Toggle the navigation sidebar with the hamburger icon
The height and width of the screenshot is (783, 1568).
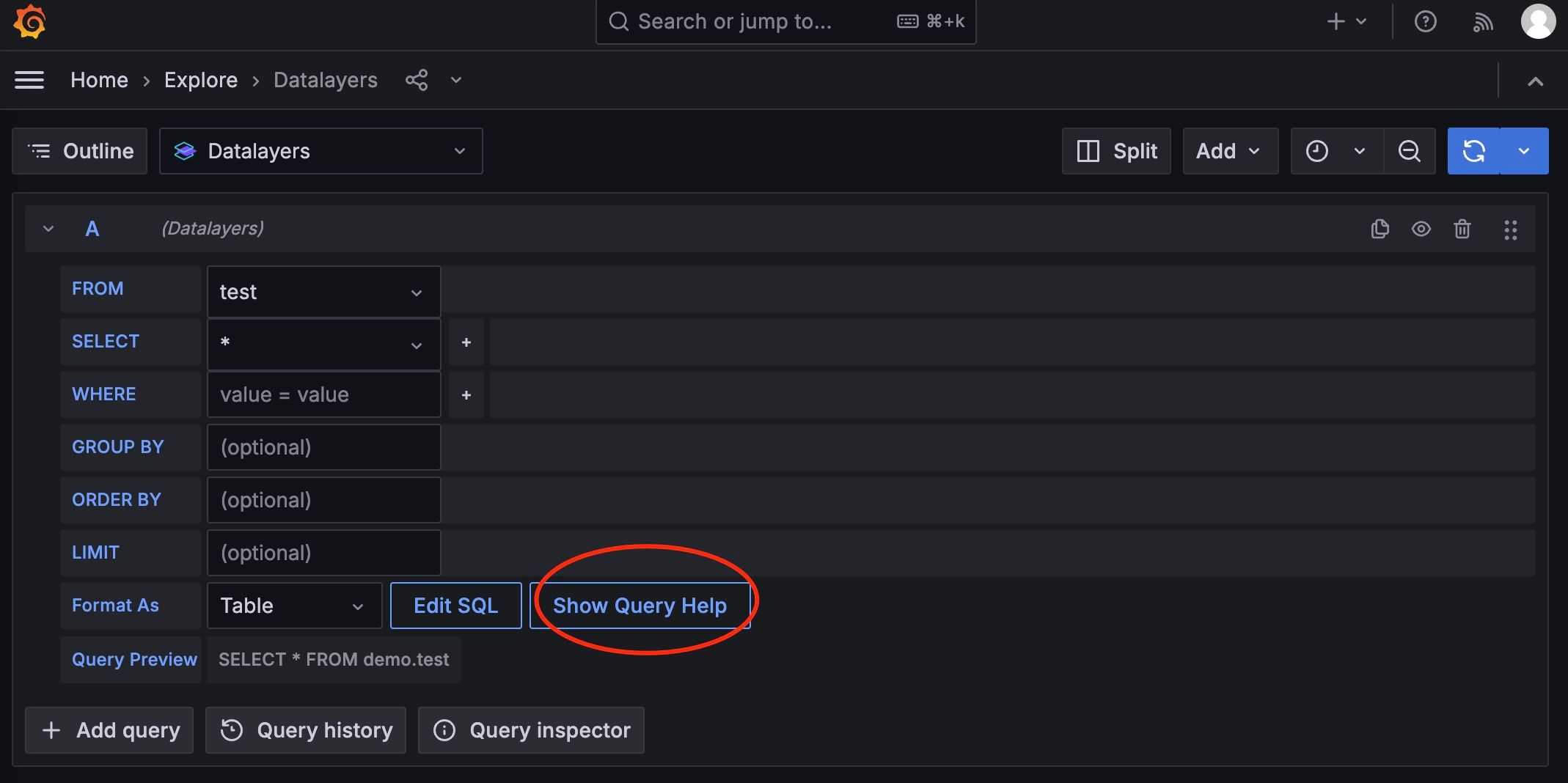(x=29, y=80)
